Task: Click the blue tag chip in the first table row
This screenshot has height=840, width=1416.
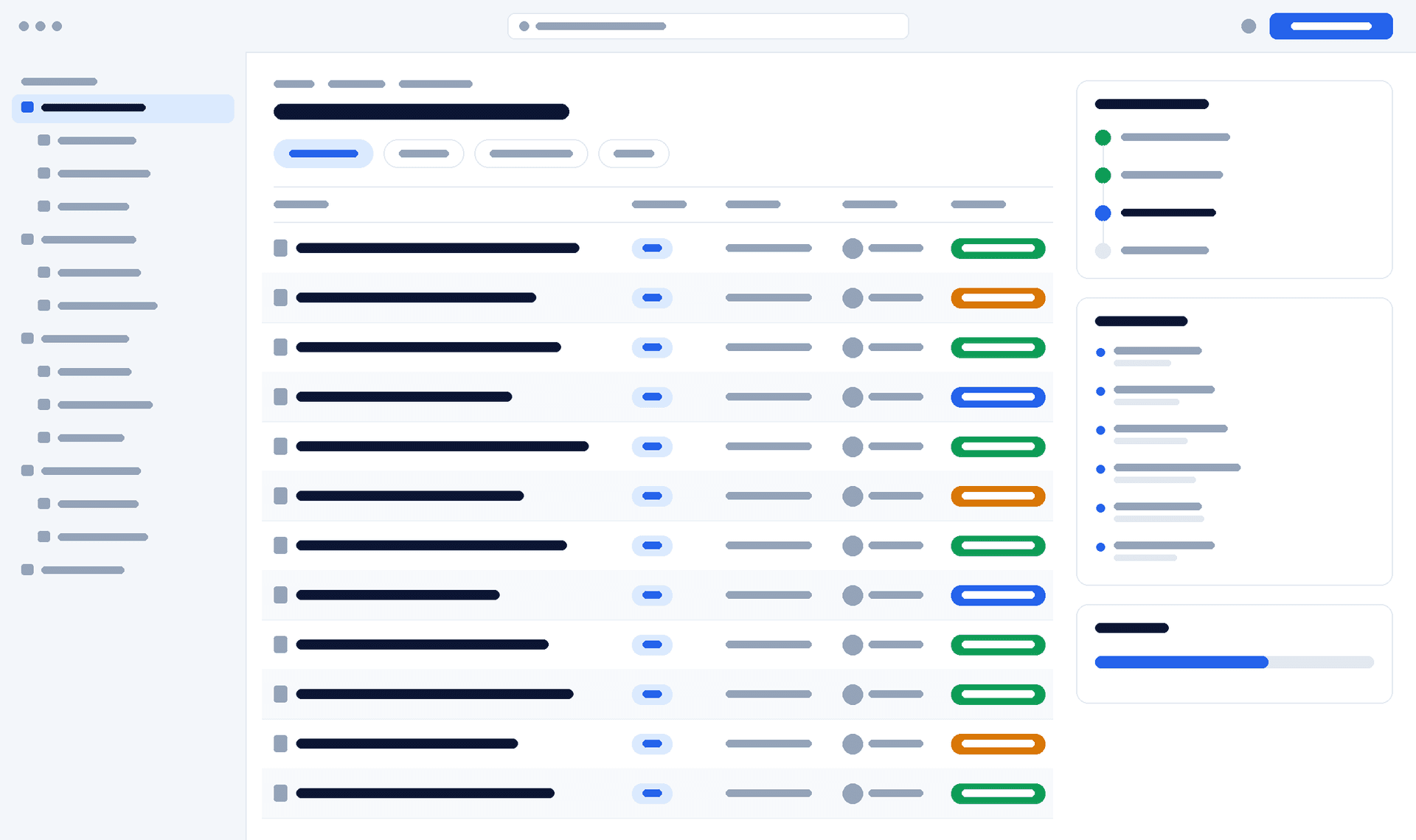Action: (x=652, y=248)
